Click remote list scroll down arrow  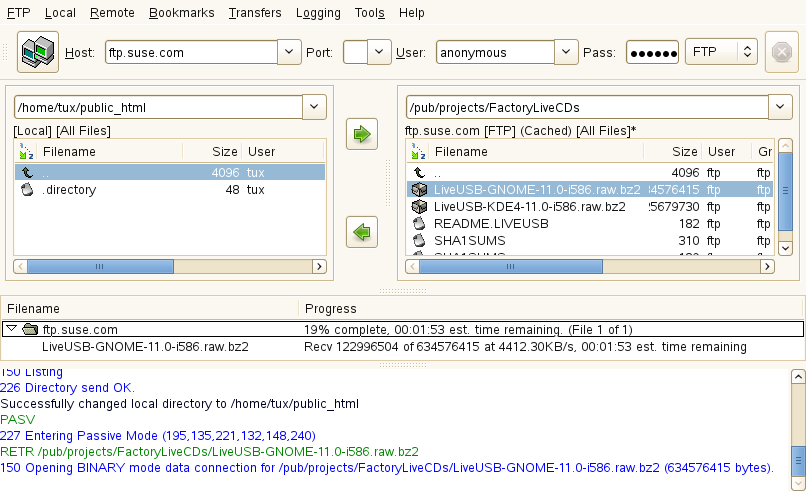(785, 248)
